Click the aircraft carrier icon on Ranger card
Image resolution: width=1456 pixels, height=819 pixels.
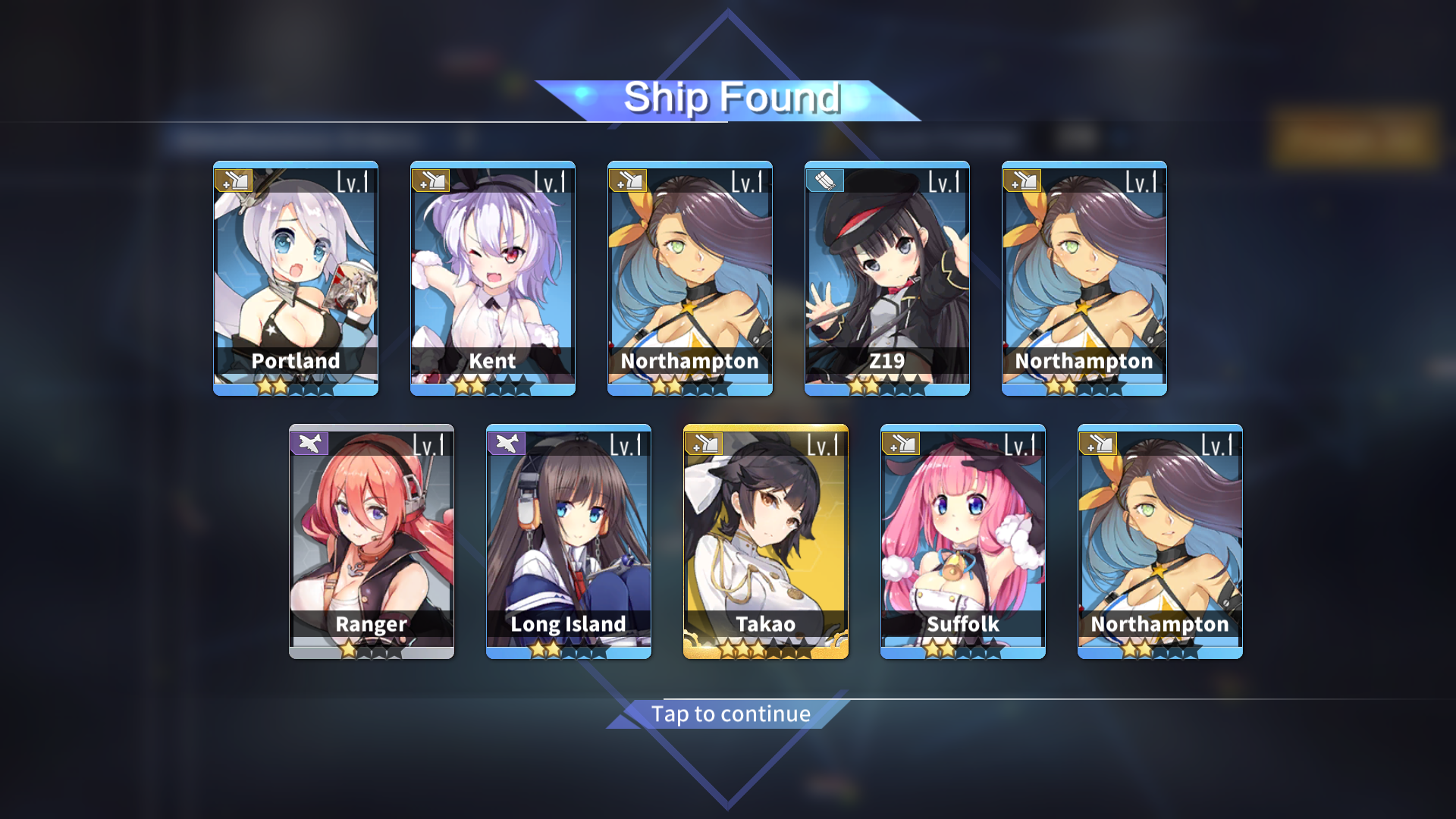click(309, 444)
